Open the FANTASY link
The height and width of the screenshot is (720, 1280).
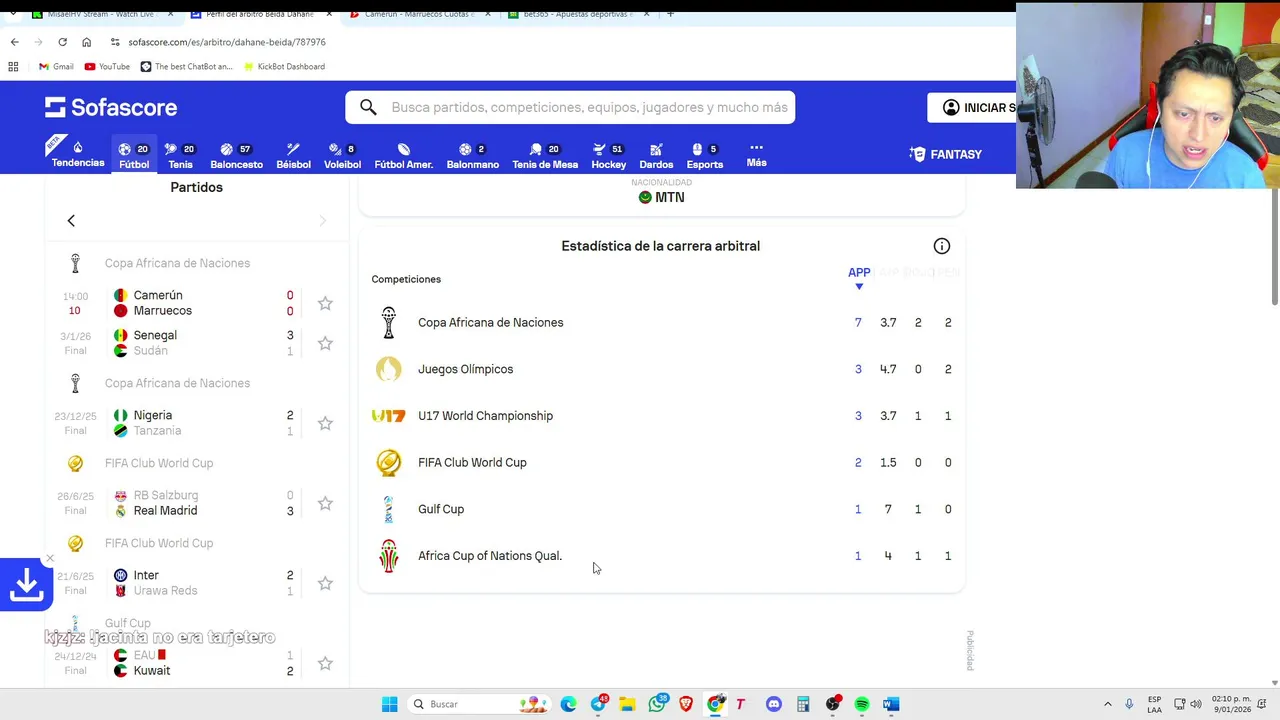tap(945, 154)
